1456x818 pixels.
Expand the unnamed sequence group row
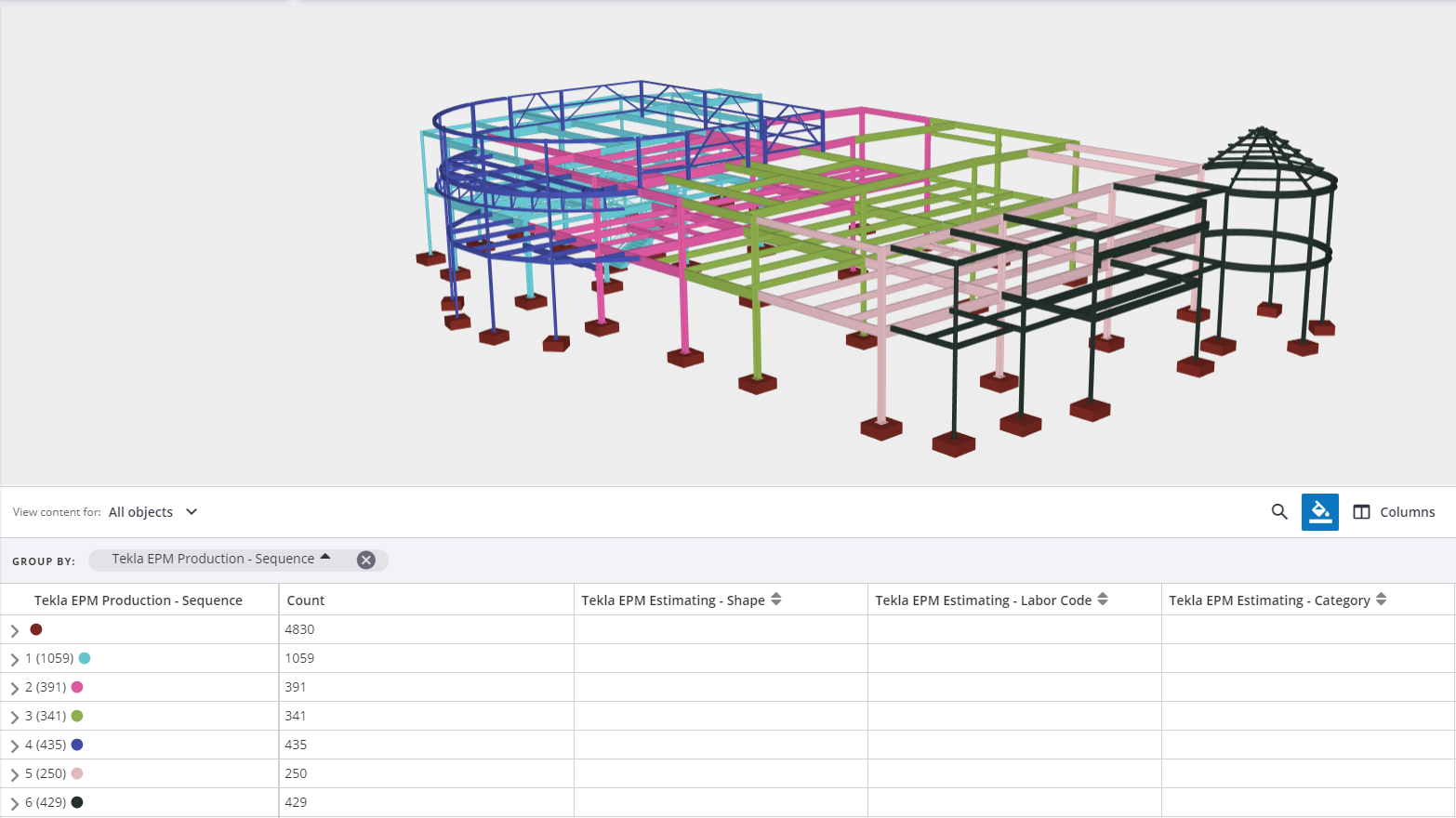pos(15,630)
